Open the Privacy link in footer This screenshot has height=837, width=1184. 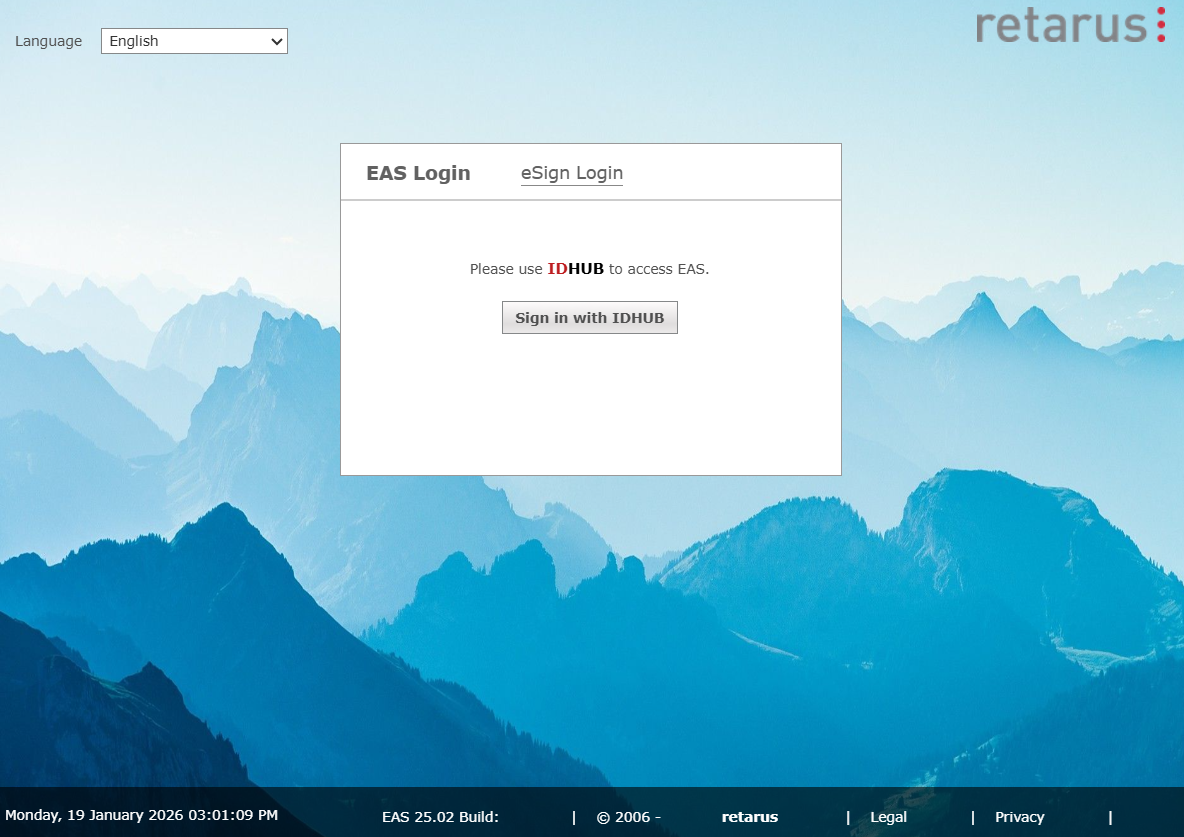pos(1019,817)
